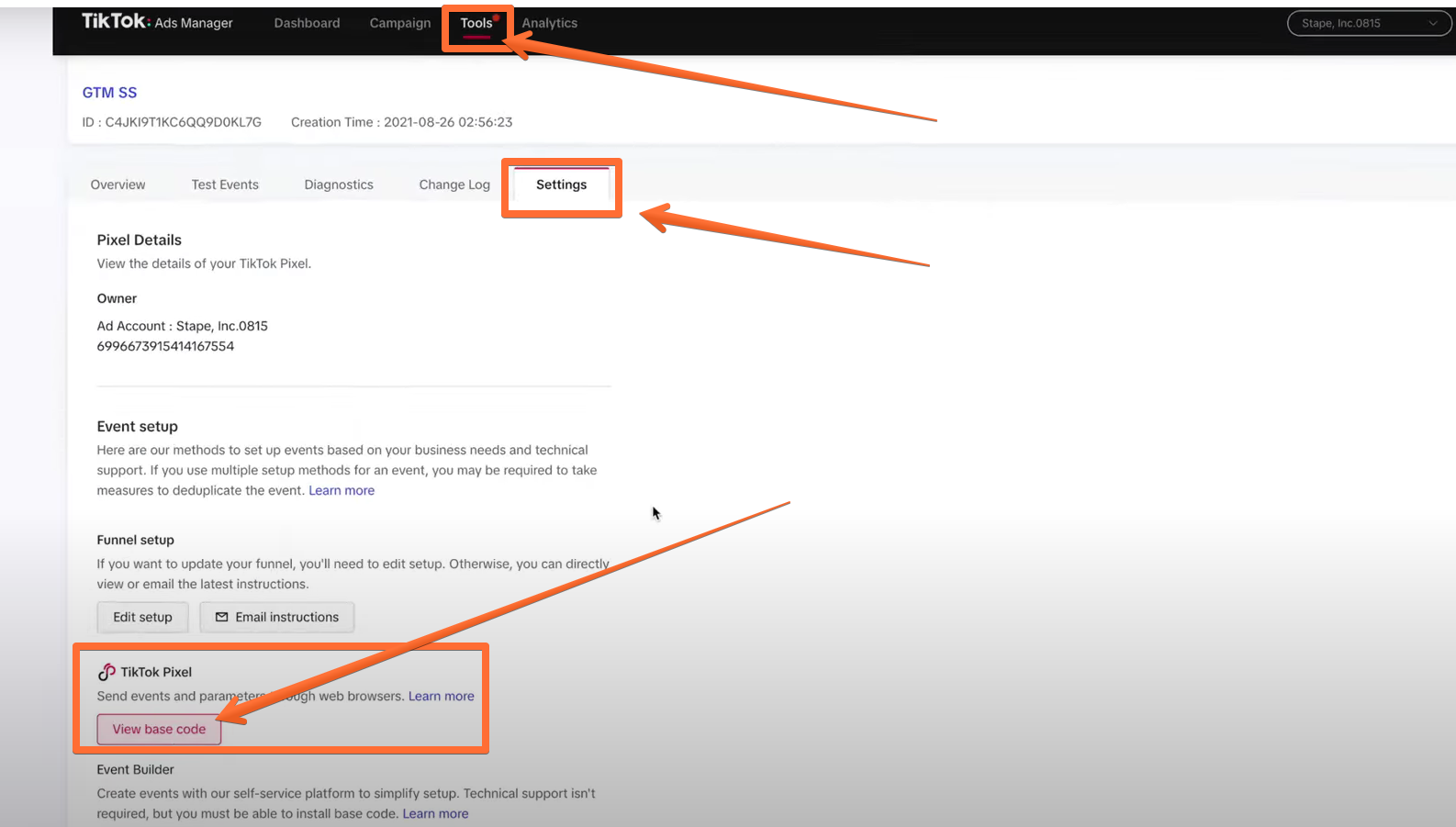The width and height of the screenshot is (1456, 827).
Task: Switch to the Change Log tab
Action: click(x=454, y=184)
